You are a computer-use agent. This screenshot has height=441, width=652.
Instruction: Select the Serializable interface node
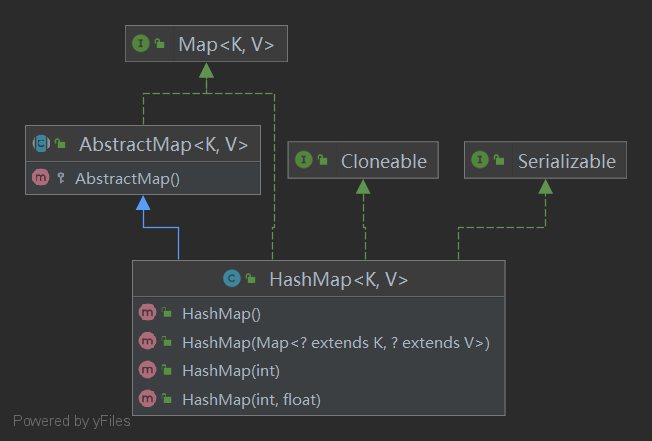pyautogui.click(x=566, y=161)
